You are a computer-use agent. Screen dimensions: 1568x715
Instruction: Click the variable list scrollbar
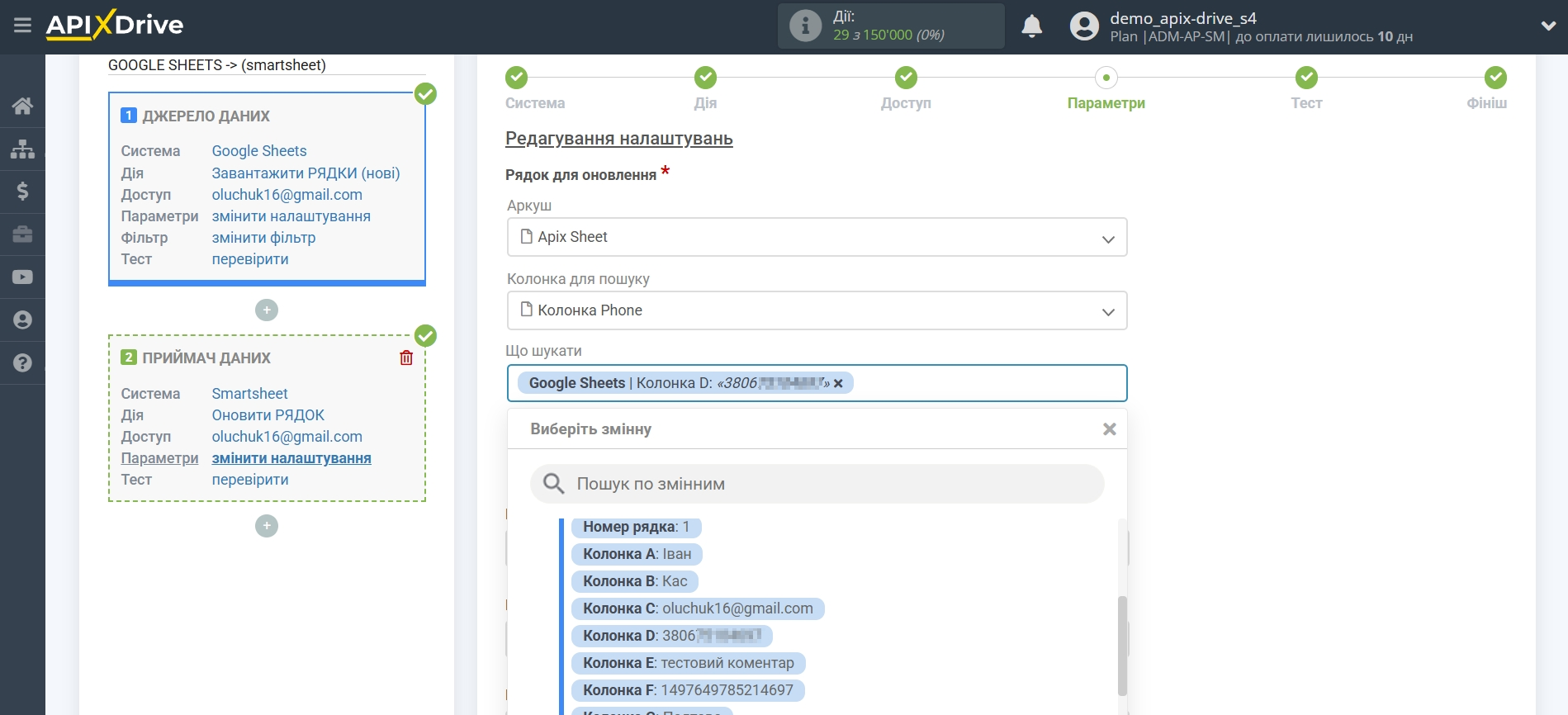click(x=1122, y=646)
